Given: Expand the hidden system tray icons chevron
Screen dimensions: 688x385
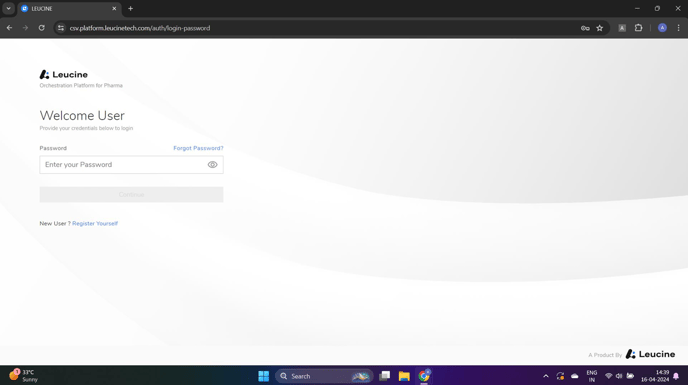Looking at the screenshot, I should coord(546,376).
